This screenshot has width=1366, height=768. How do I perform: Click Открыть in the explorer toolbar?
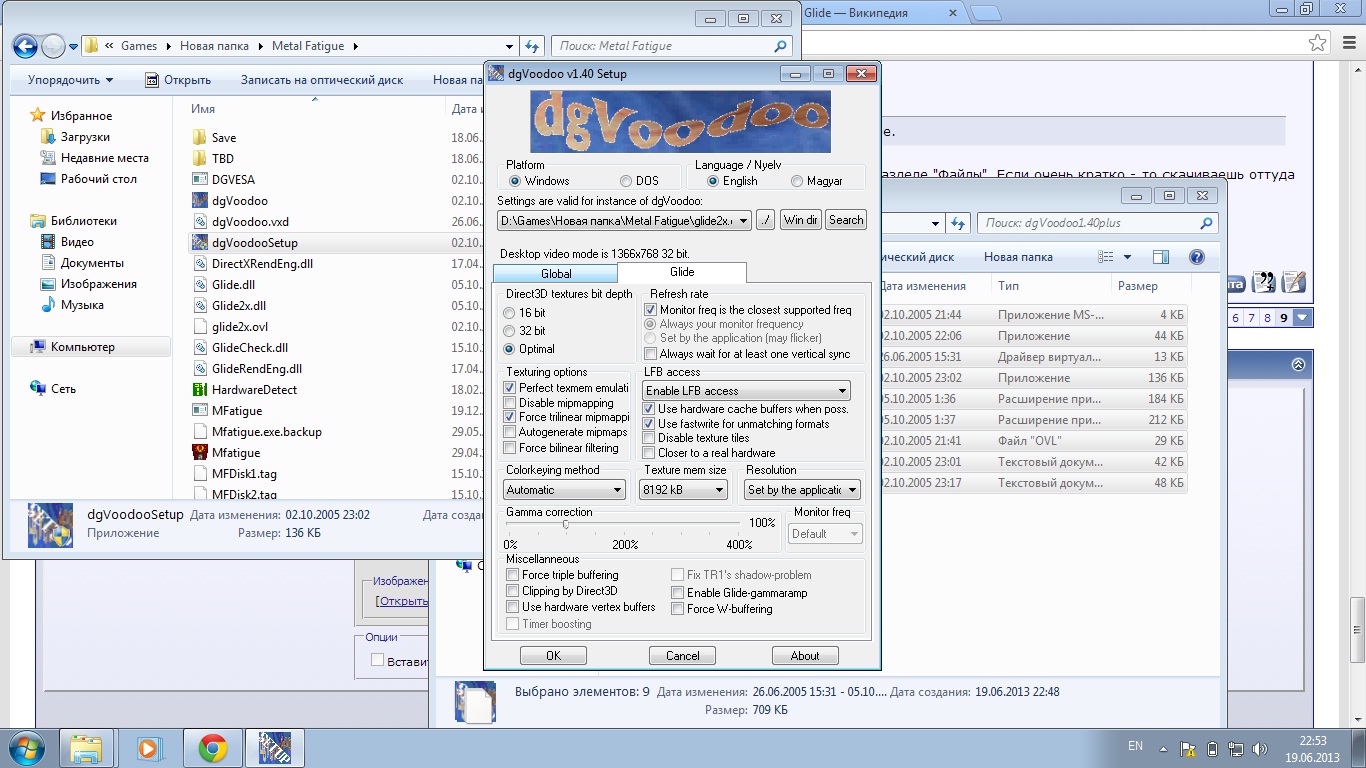pyautogui.click(x=178, y=80)
